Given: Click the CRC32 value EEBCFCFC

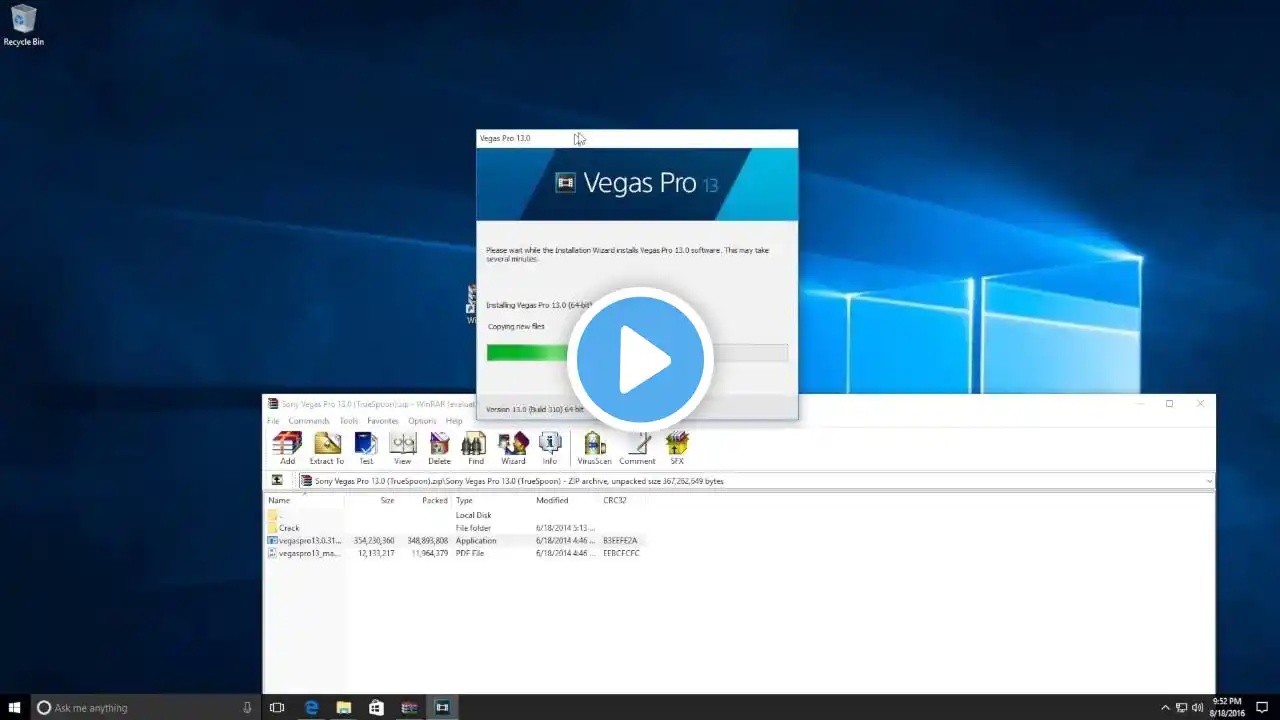Looking at the screenshot, I should (x=621, y=553).
